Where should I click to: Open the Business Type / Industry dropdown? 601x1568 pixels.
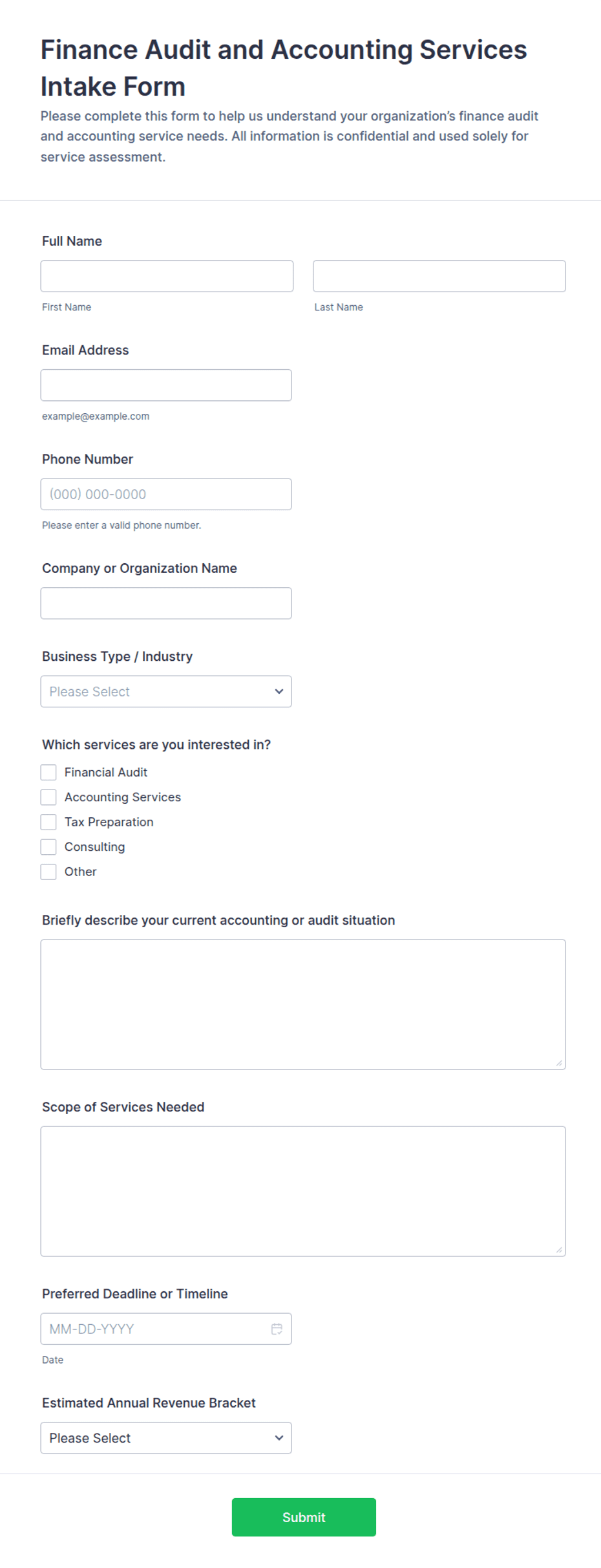[166, 691]
